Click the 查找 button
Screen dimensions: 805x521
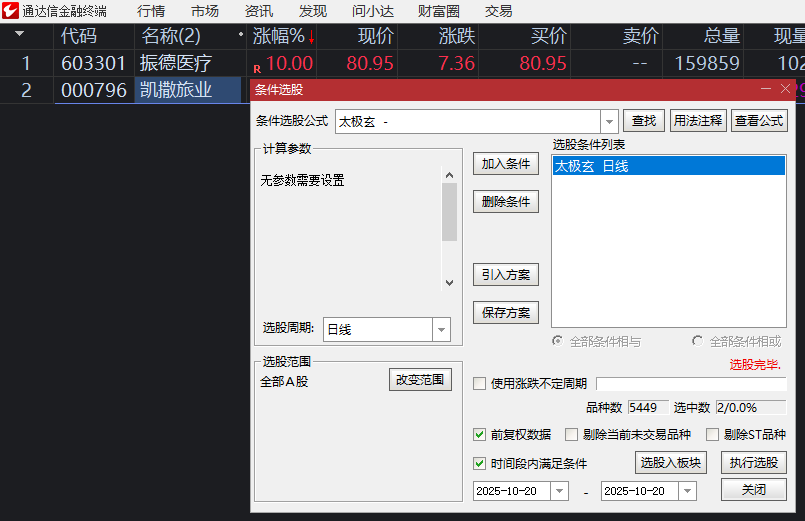(x=644, y=121)
